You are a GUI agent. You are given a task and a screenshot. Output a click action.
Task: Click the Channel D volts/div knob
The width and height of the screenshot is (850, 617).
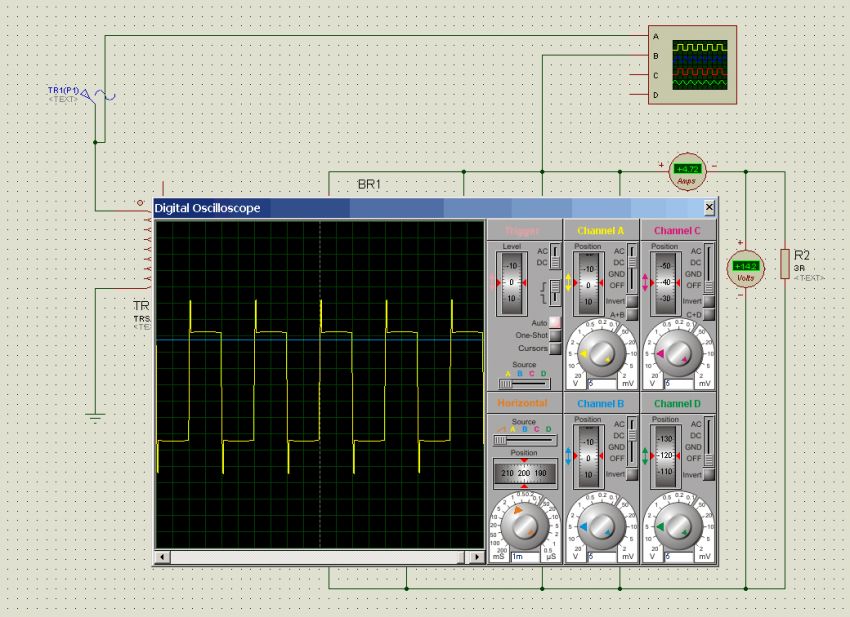click(x=678, y=524)
